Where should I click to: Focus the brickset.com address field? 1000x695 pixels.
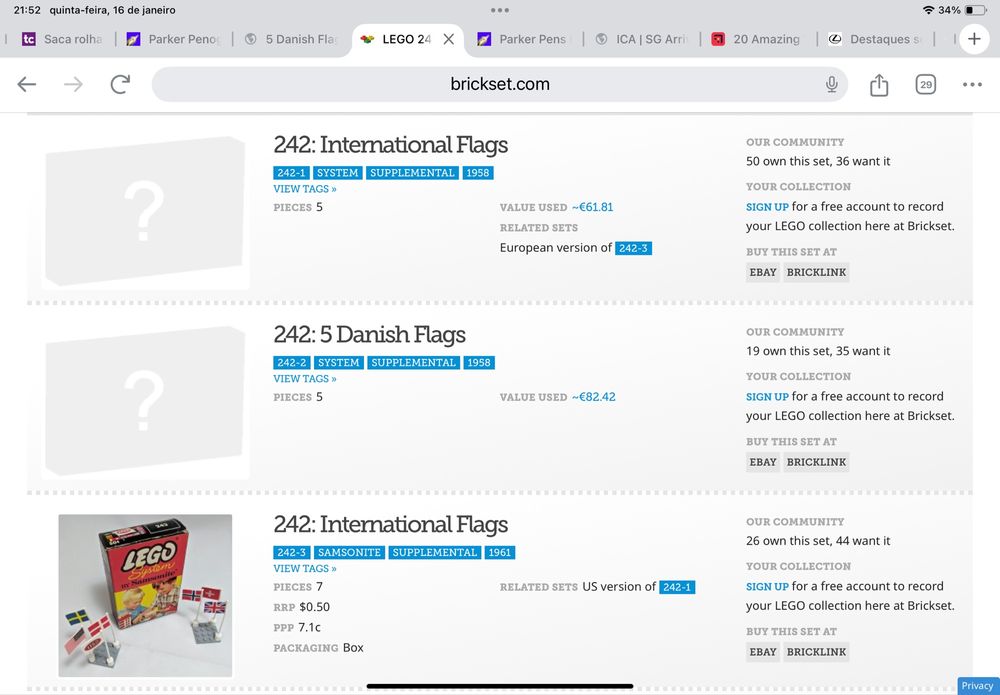coord(499,84)
